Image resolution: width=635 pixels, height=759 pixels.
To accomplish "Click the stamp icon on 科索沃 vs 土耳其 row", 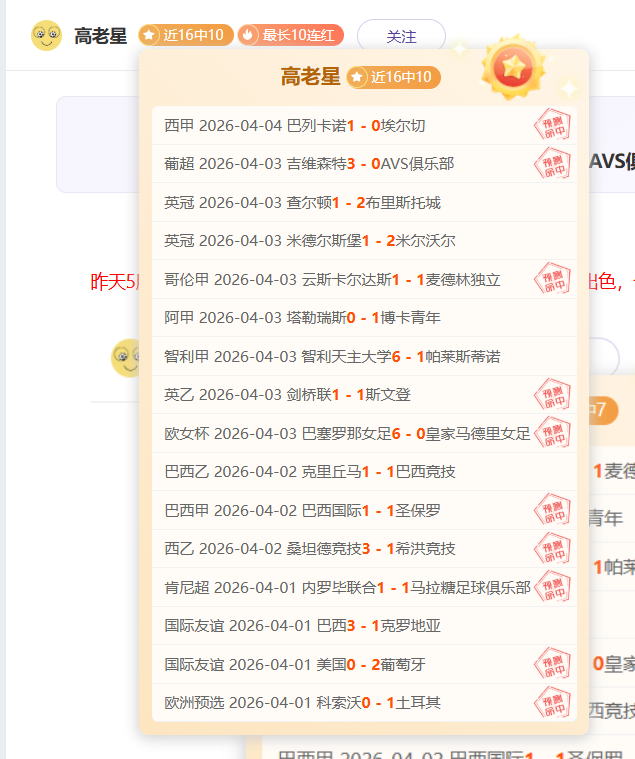I will tap(552, 702).
